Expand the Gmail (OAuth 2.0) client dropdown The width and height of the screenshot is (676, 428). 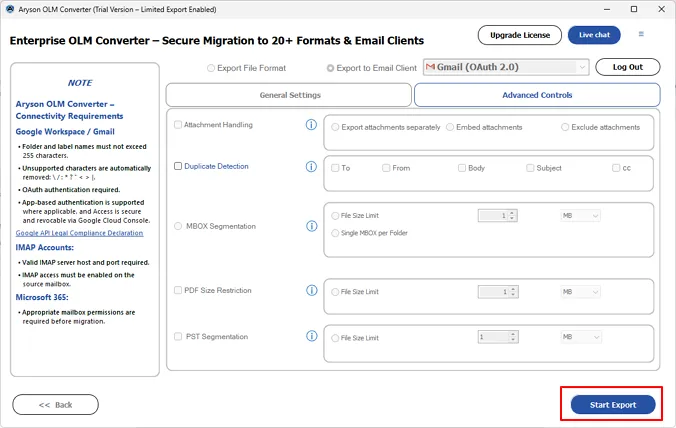(x=582, y=67)
